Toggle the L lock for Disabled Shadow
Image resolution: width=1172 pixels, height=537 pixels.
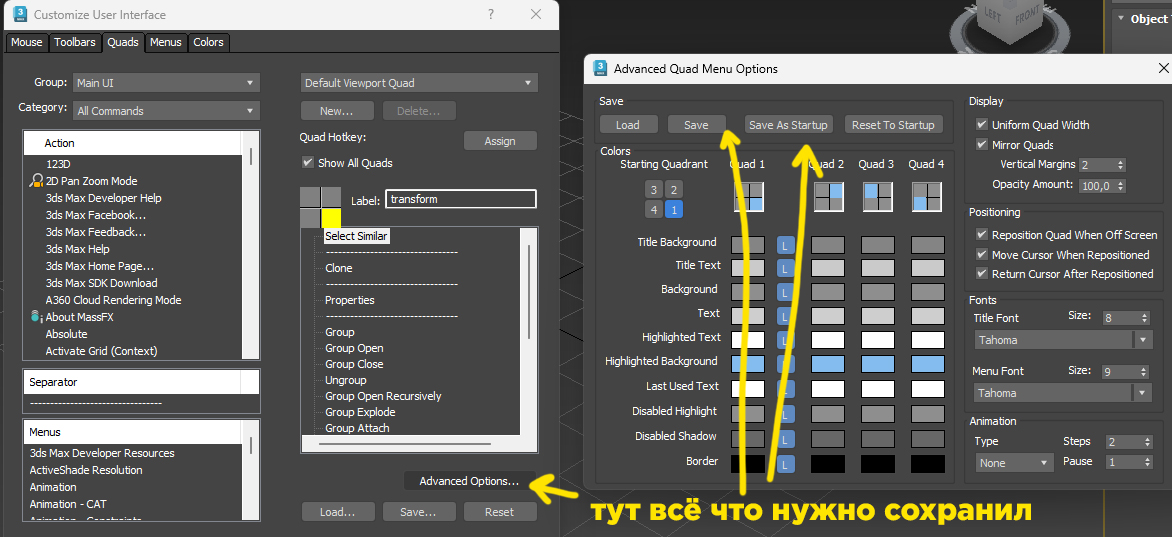(x=786, y=439)
